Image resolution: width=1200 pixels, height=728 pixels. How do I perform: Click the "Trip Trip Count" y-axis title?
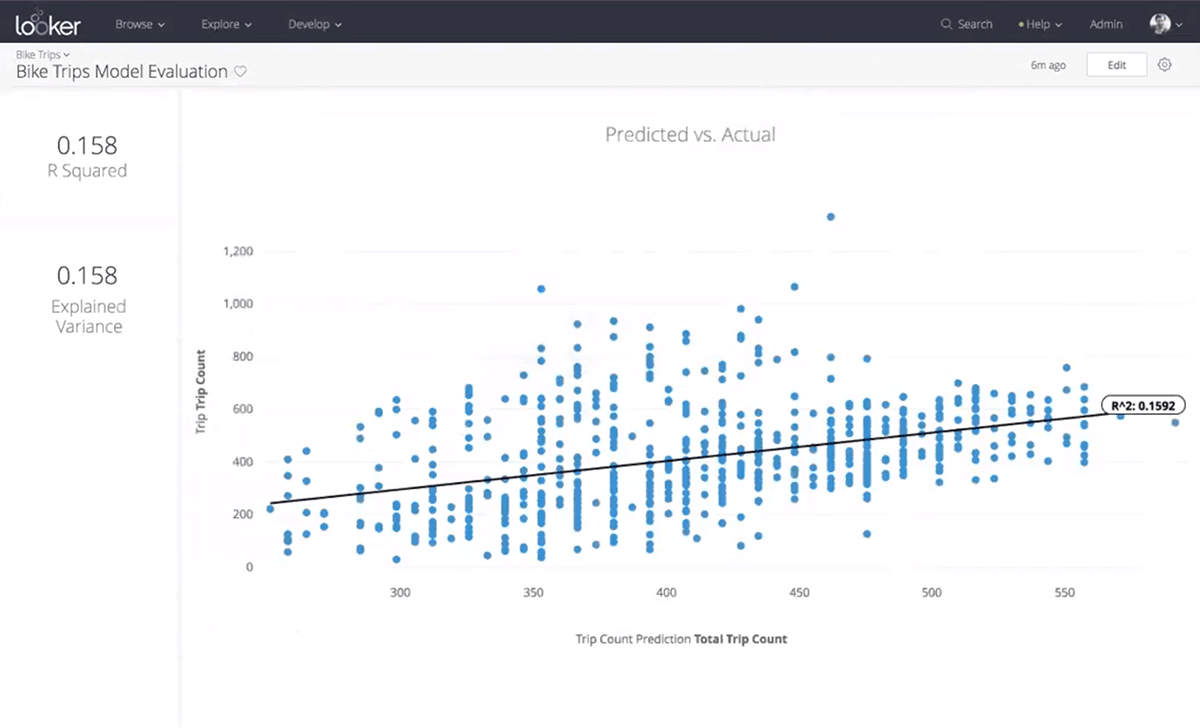(201, 392)
